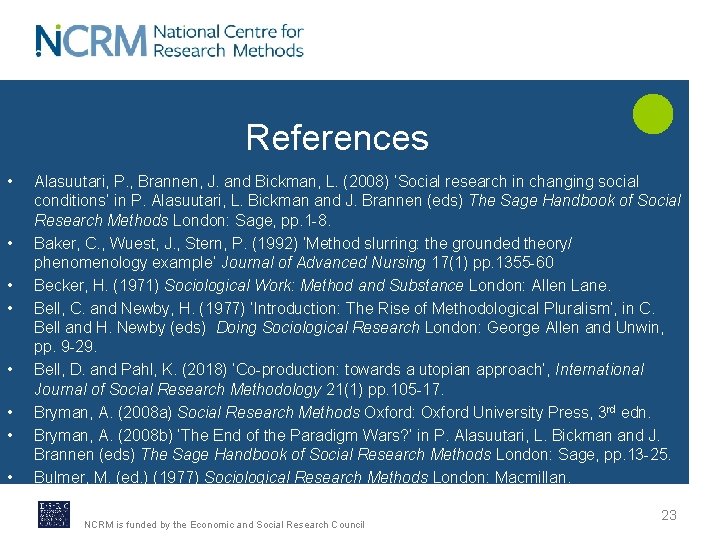Screen dimensions: 720x540
Task: Click the "Journal of Advanced Nursing" title
Action: [x=324, y=263]
